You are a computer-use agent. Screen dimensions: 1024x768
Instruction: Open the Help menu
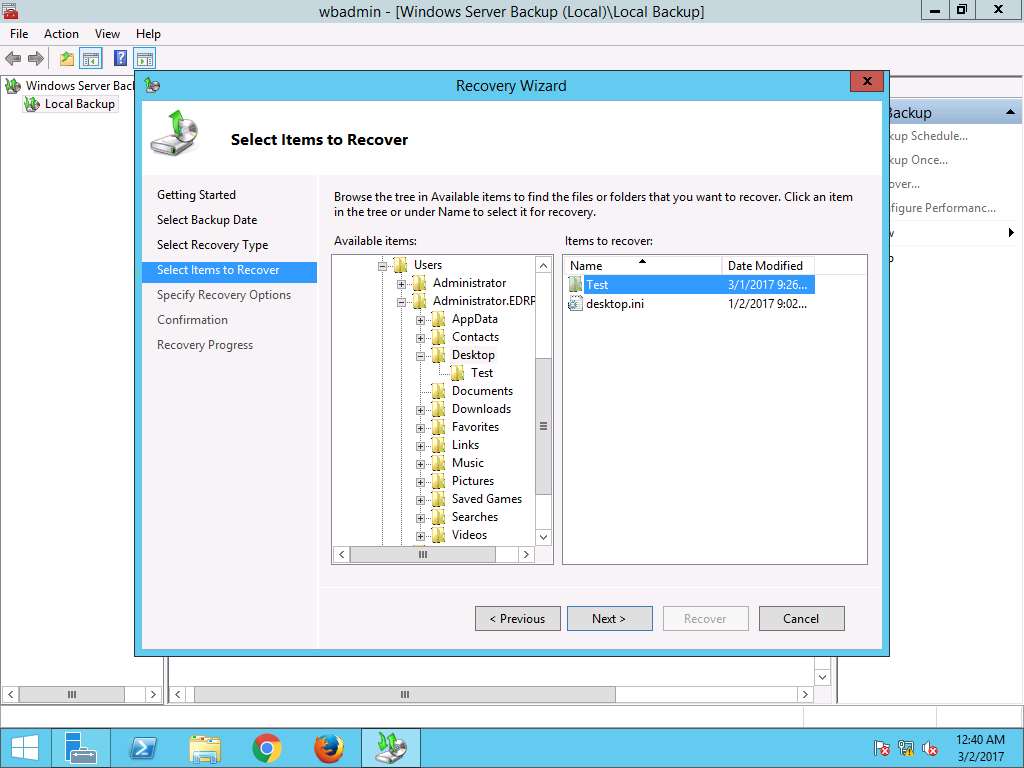148,33
